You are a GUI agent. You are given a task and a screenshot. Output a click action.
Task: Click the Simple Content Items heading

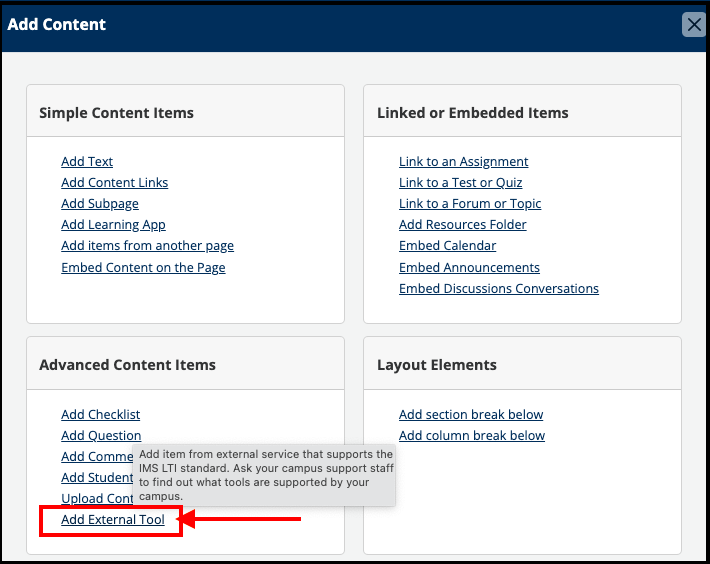[x=116, y=113]
